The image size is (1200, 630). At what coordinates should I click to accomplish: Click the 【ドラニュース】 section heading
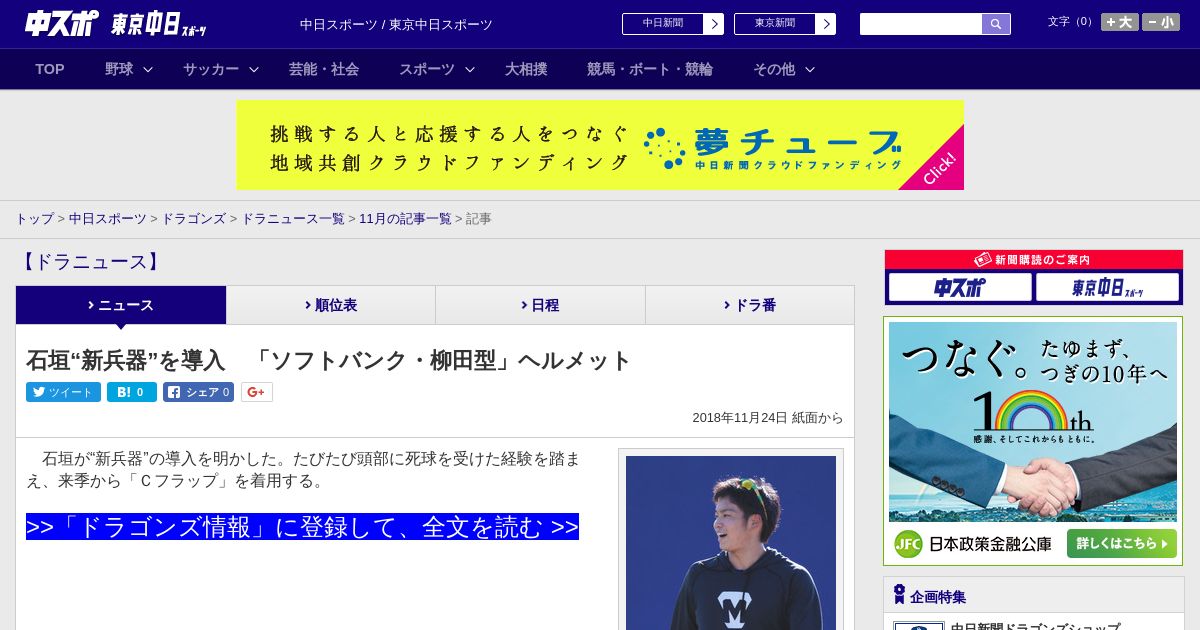click(89, 262)
